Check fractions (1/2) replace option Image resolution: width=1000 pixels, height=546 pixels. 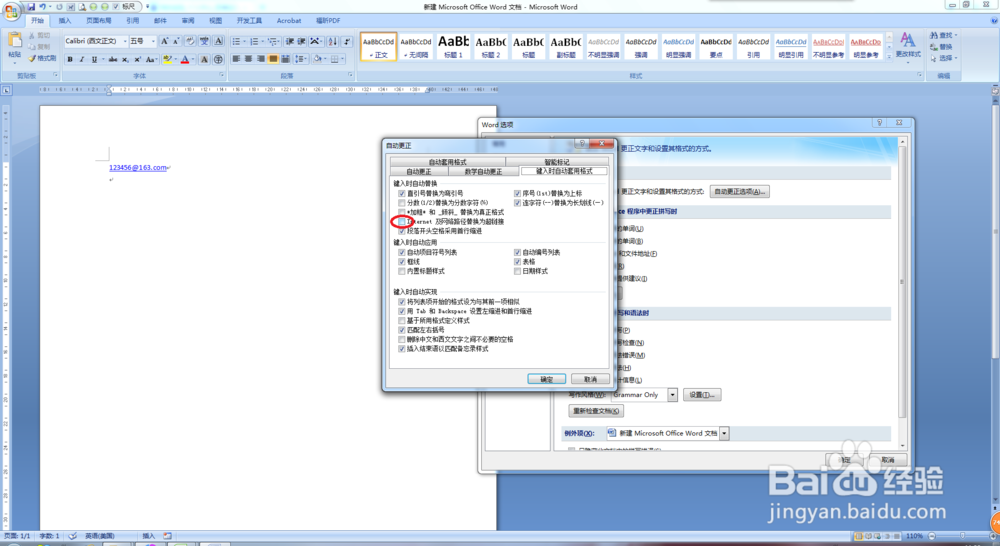[402, 203]
